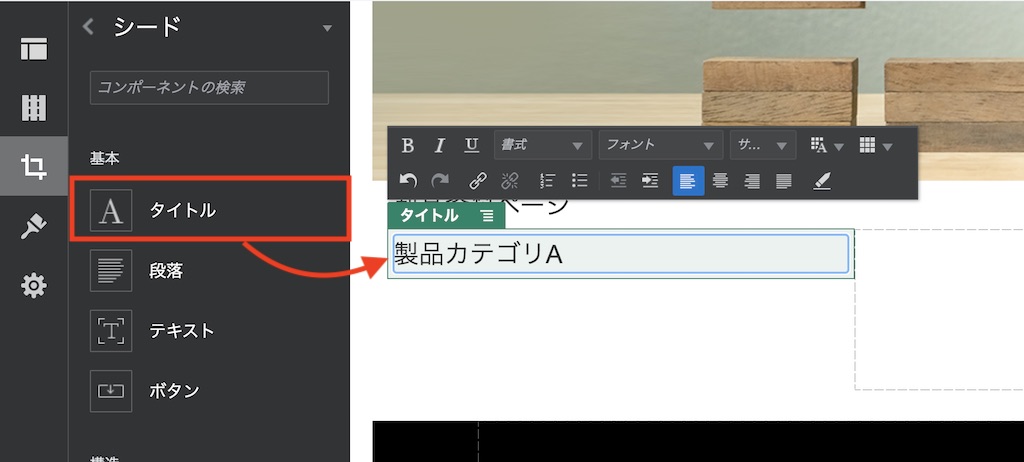Image resolution: width=1024 pixels, height=462 pixels.
Task: Choose the 段落 paragraph component
Action: pyautogui.click(x=209, y=271)
